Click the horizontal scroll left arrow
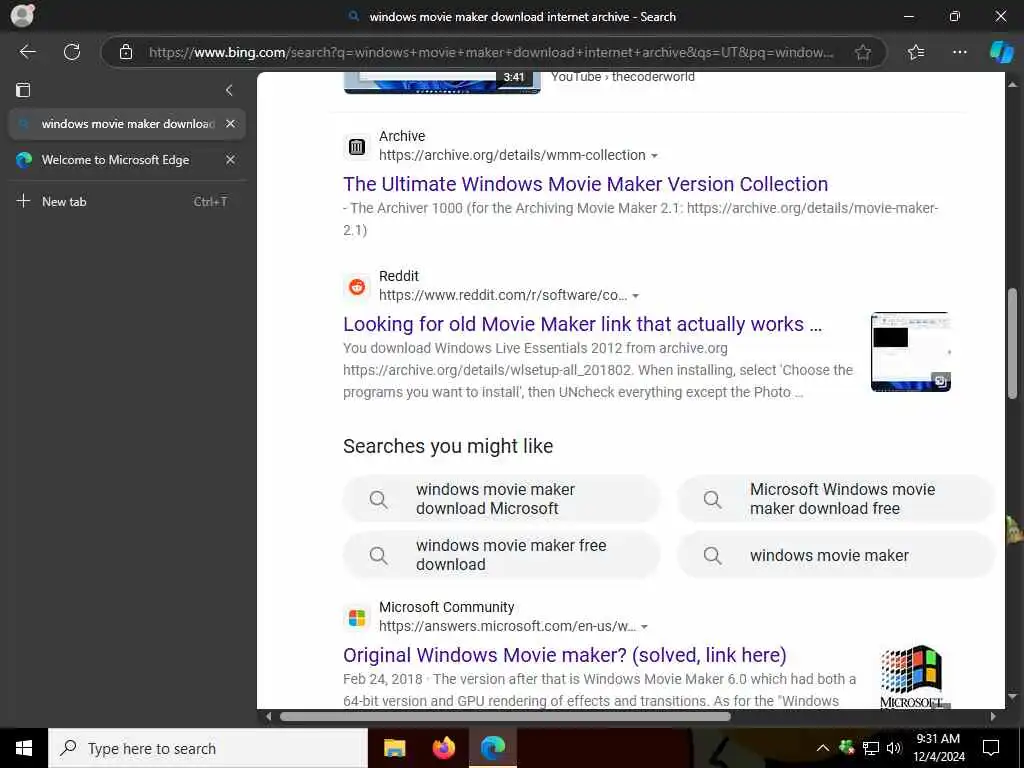Screen dimensions: 1024x768 pos(268,716)
